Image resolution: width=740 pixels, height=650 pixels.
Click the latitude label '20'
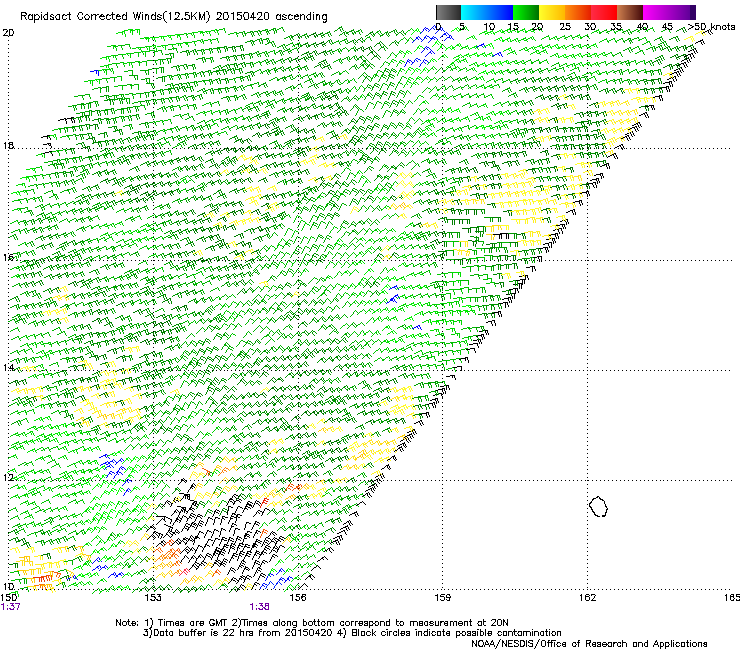click(8, 33)
